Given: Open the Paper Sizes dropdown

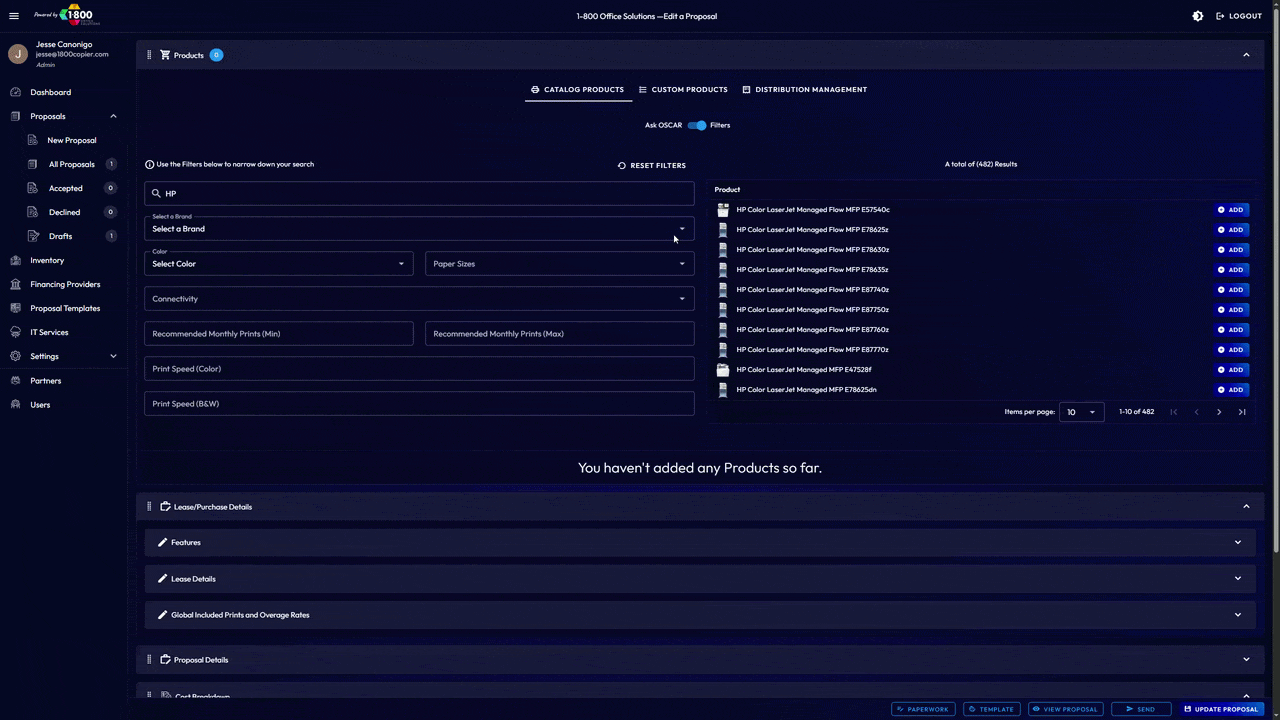Looking at the screenshot, I should point(560,263).
